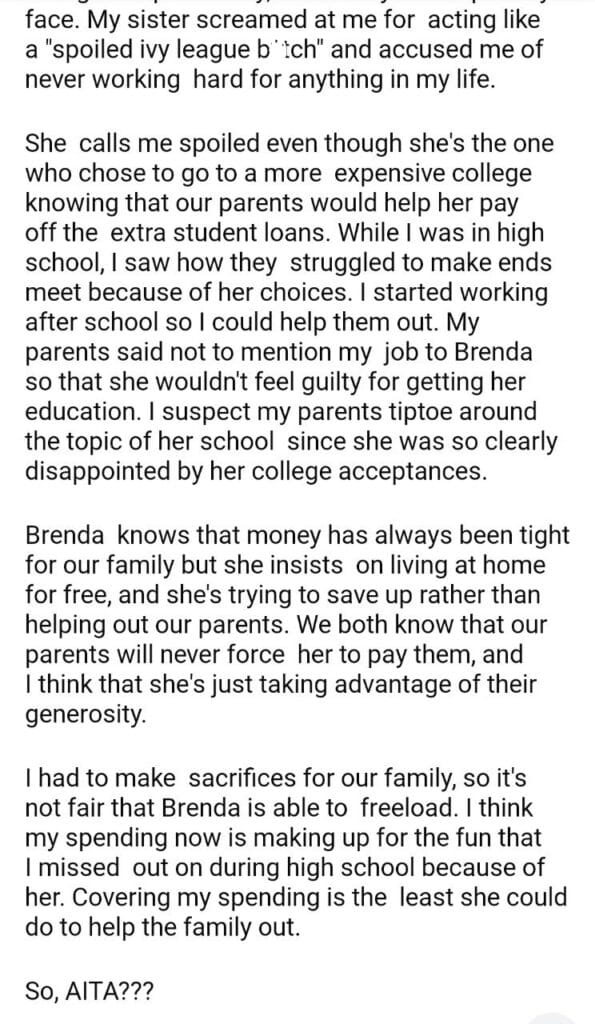This screenshot has width=595, height=1024.
Task: Click the line starting "I had to make sacrifices"
Action: pyautogui.click(x=276, y=778)
